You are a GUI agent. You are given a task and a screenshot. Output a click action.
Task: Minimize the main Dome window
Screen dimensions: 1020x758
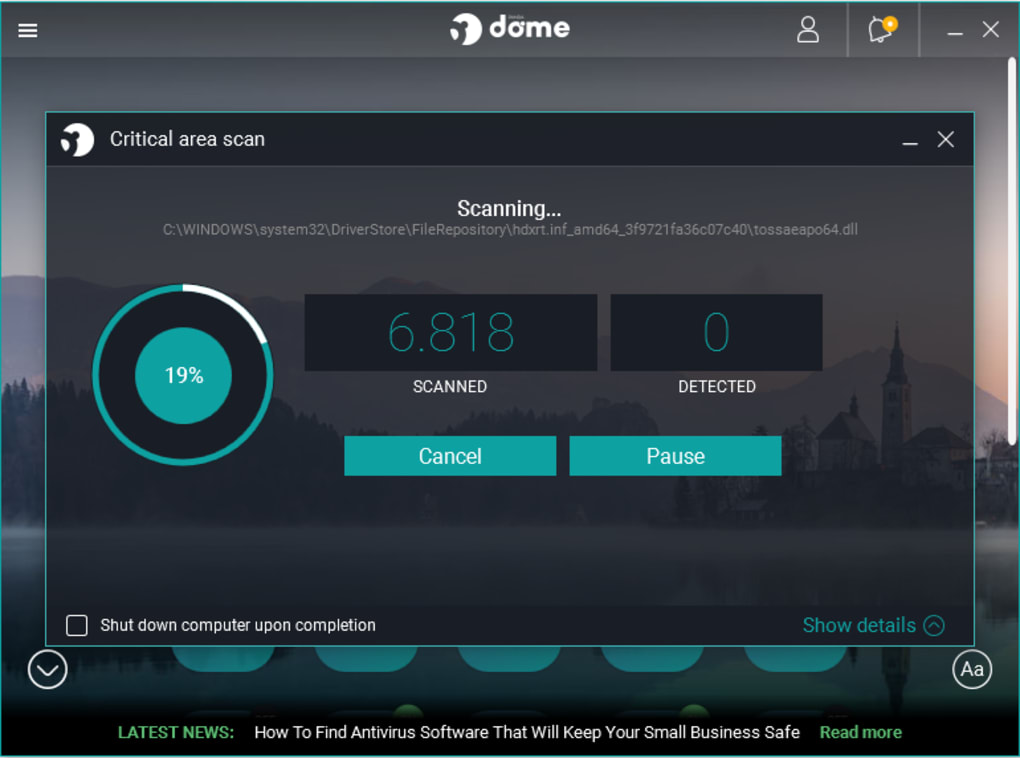(954, 31)
